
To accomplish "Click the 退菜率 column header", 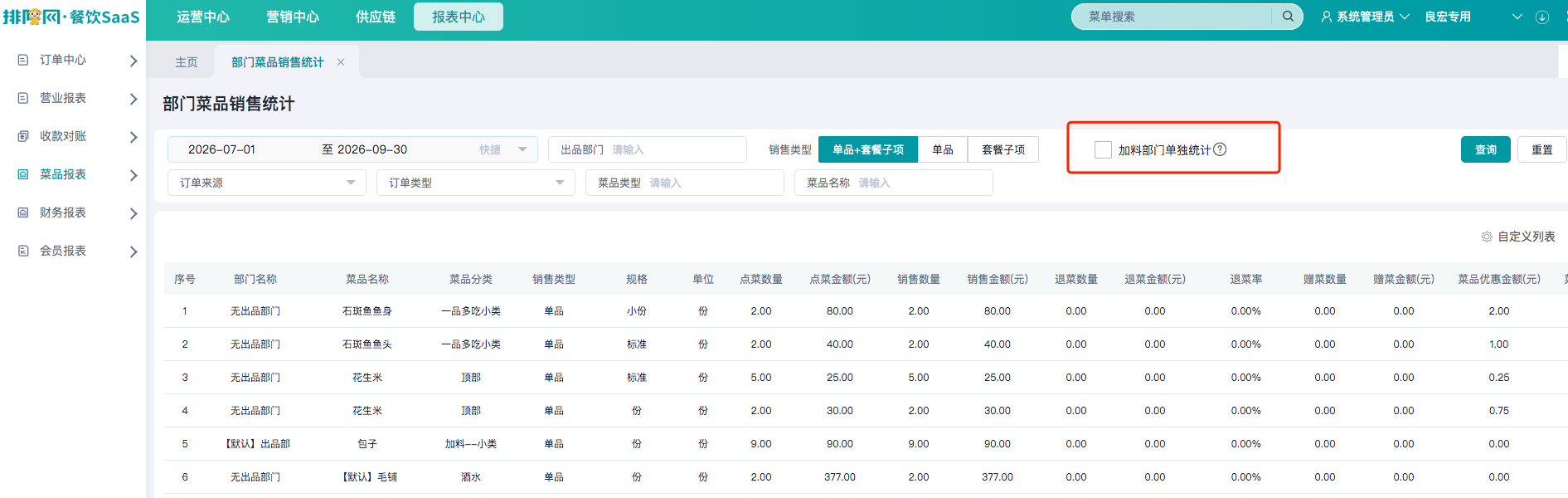I will point(1246,279).
